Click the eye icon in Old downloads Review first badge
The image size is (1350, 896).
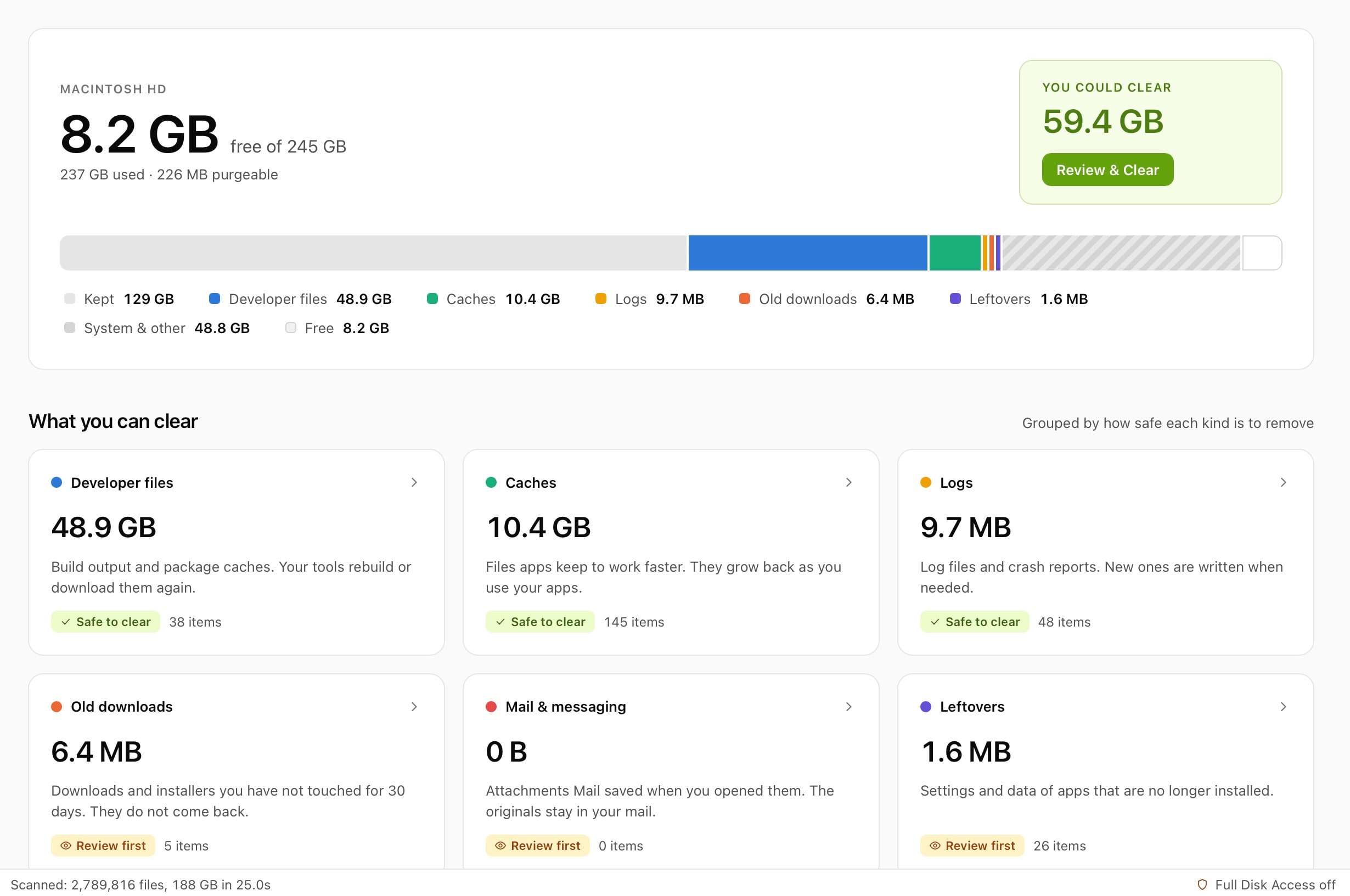(x=66, y=846)
